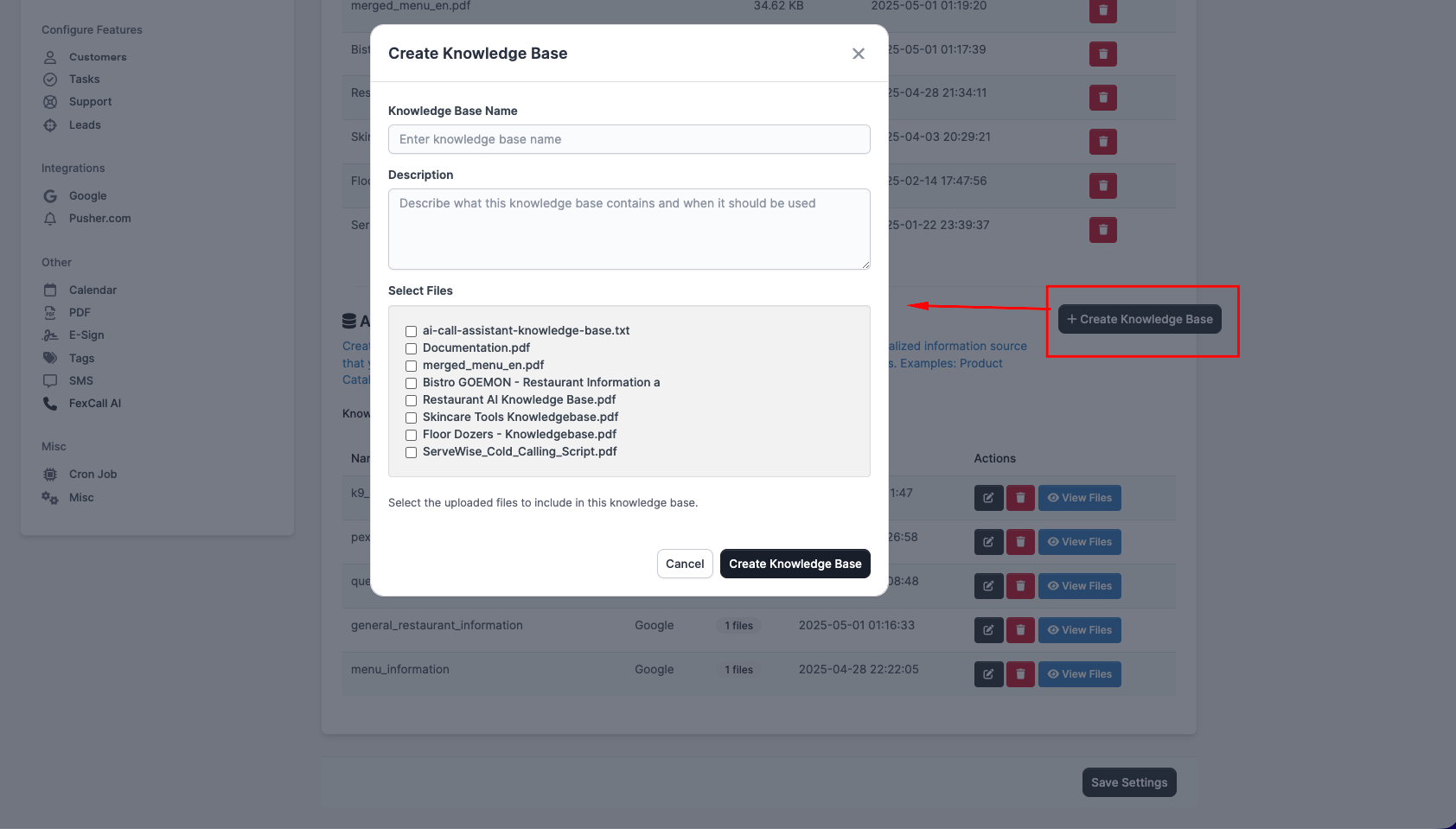Go to Support in sidebar
Viewport: 1456px width, 829px height.
pos(90,102)
